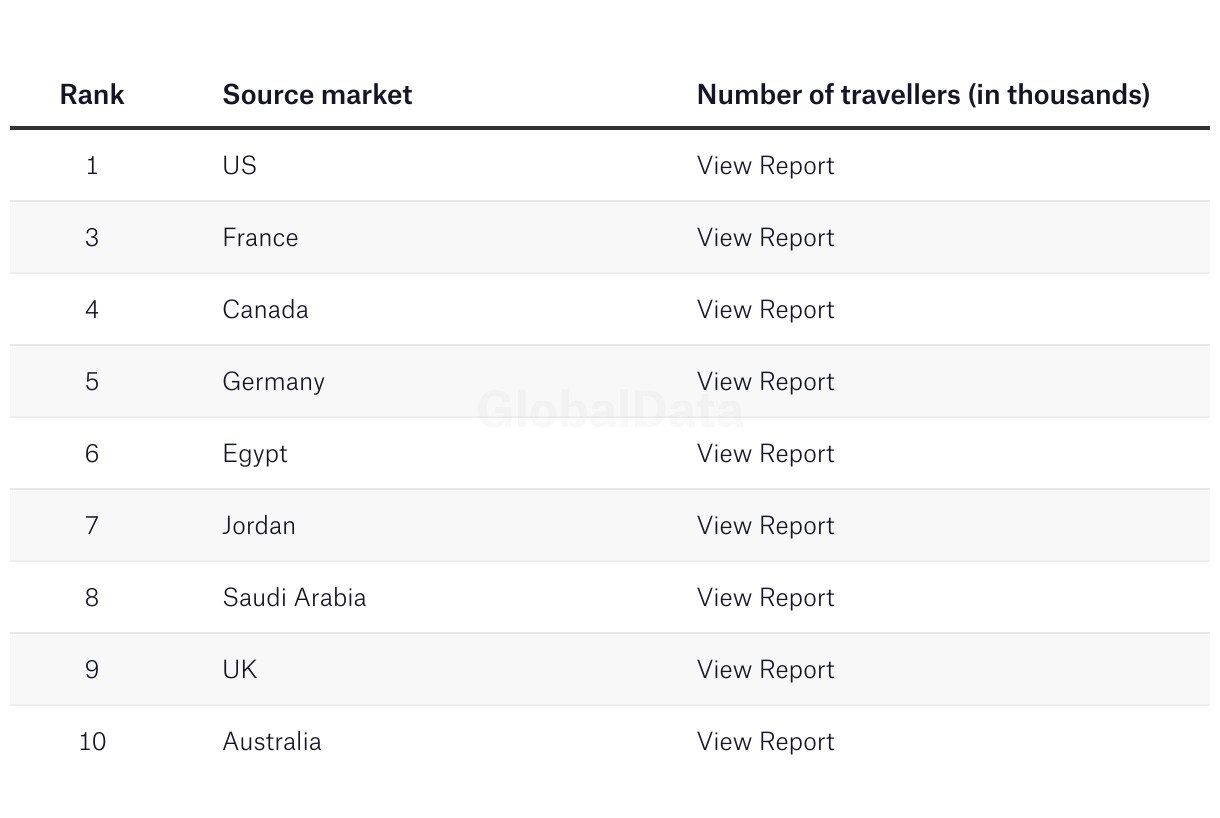Open the Jordan View Report link
This screenshot has height=818, width=1220.
pos(765,526)
